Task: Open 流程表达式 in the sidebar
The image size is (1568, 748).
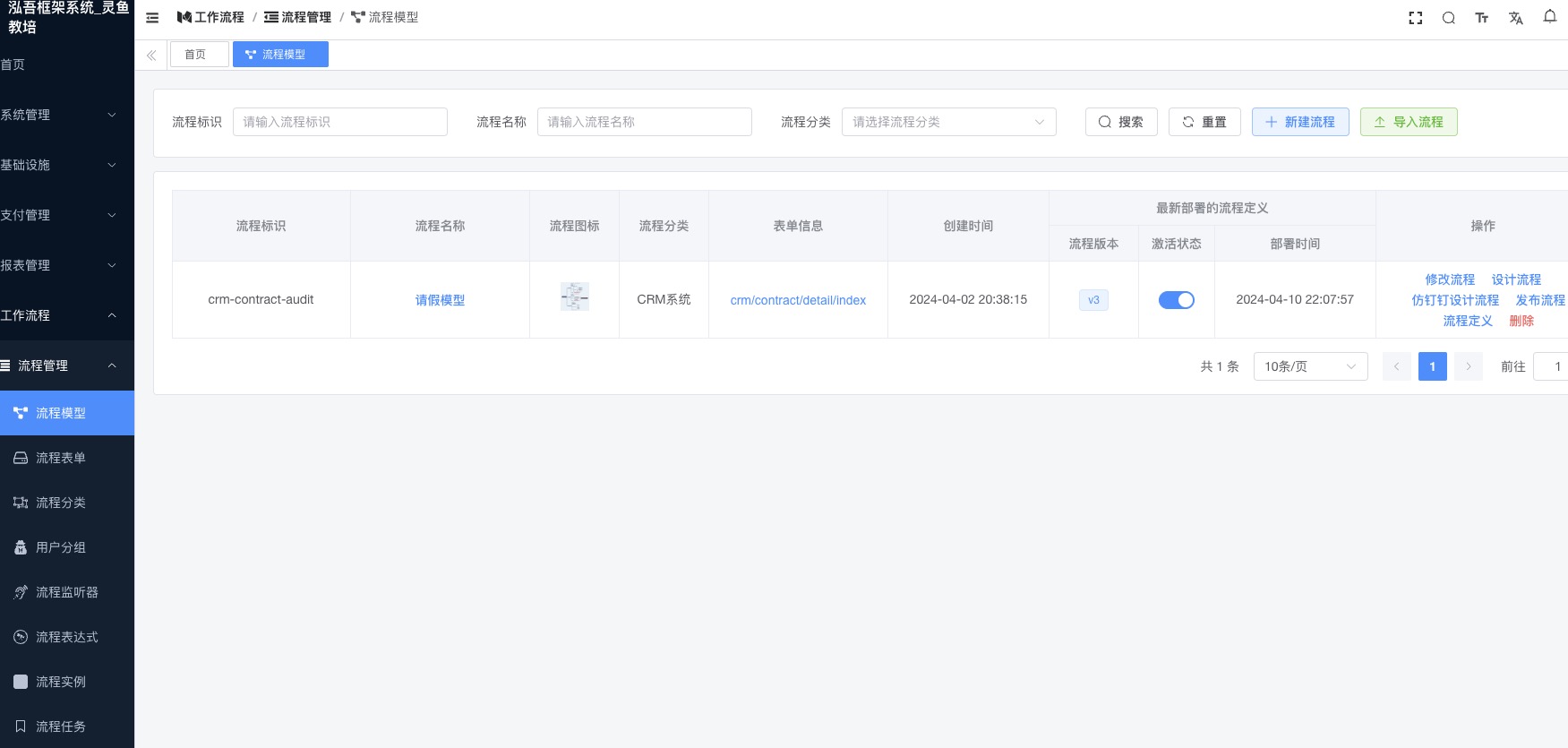Action: (x=67, y=637)
